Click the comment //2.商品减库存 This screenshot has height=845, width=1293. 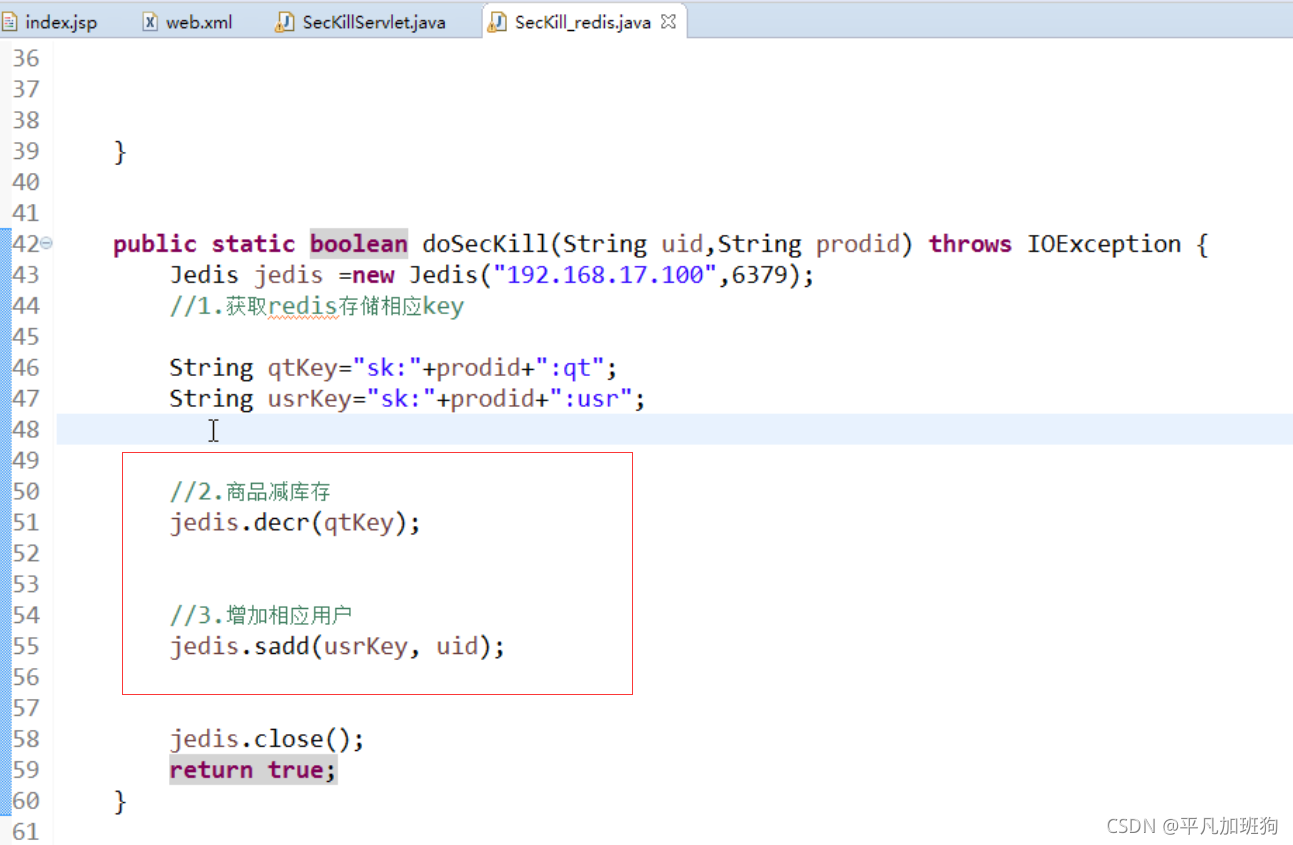tap(250, 491)
